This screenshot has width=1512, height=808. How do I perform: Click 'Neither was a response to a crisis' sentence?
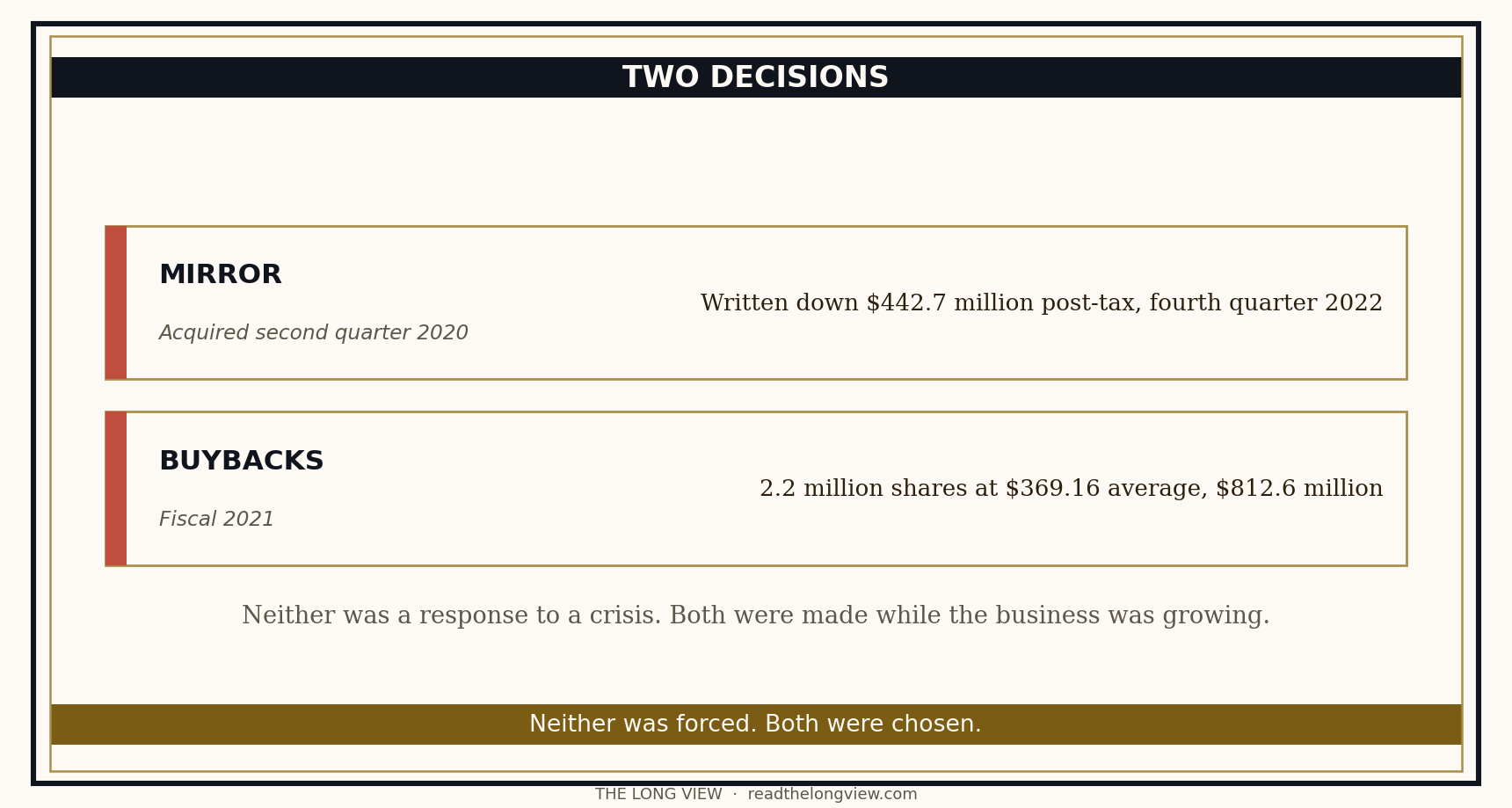click(756, 616)
